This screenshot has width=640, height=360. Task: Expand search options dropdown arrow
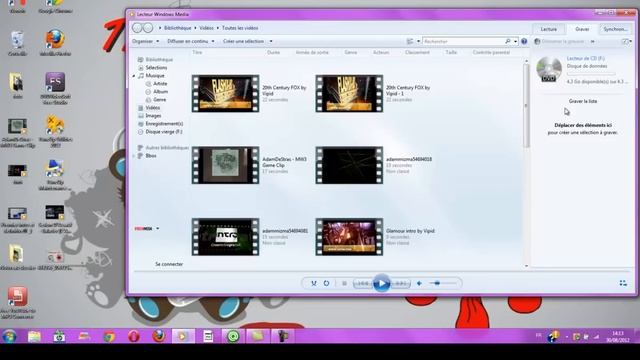(516, 41)
